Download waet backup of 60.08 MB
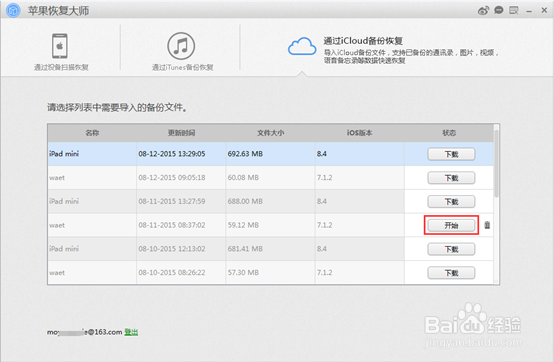Screen dimensions: 554x362 click(451, 178)
